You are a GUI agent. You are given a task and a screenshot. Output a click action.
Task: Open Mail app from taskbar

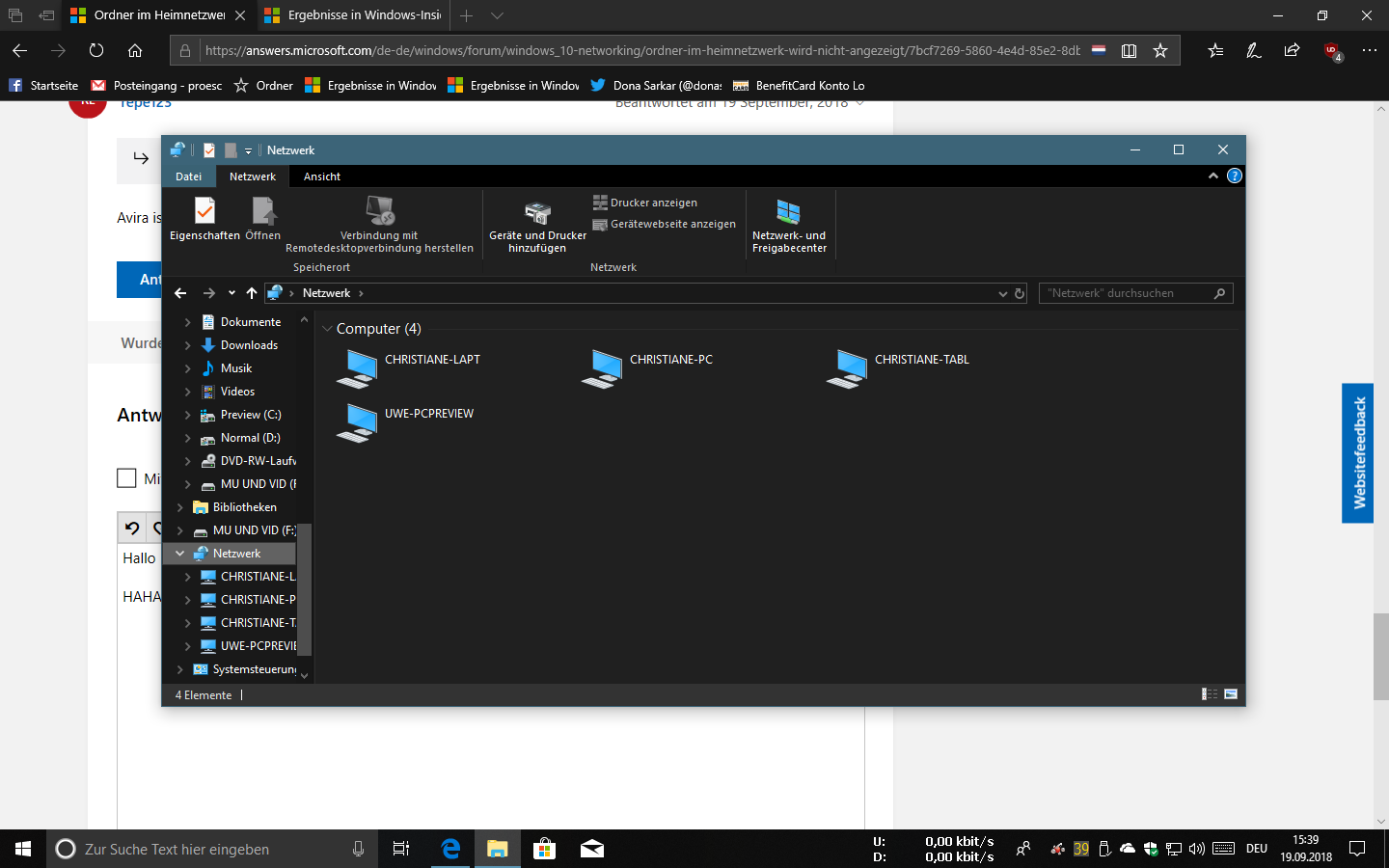(591, 849)
